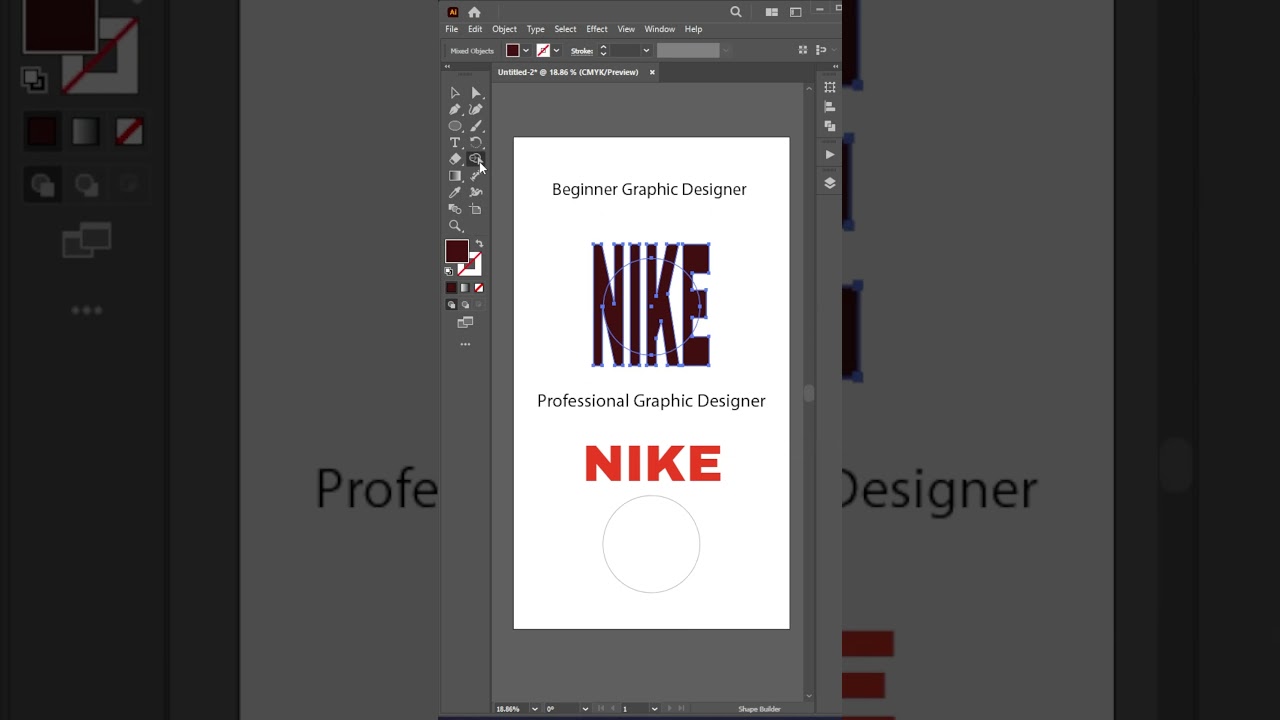
Task: Enable Draw Normal mode
Action: pos(451,305)
